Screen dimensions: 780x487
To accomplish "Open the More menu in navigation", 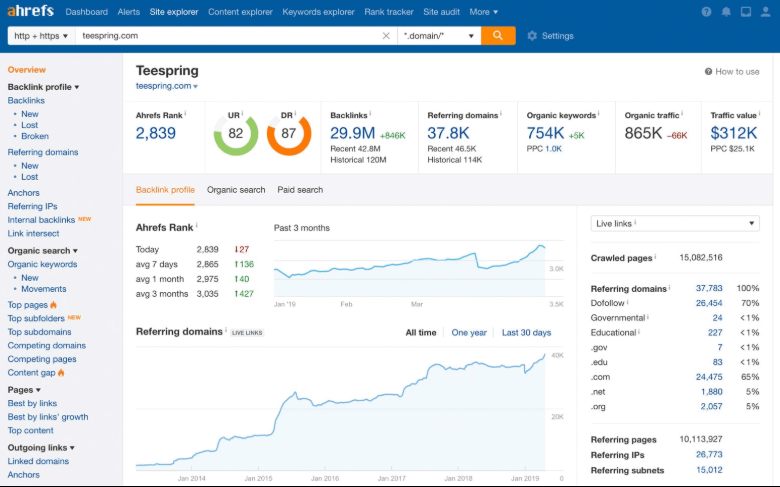I will click(483, 12).
